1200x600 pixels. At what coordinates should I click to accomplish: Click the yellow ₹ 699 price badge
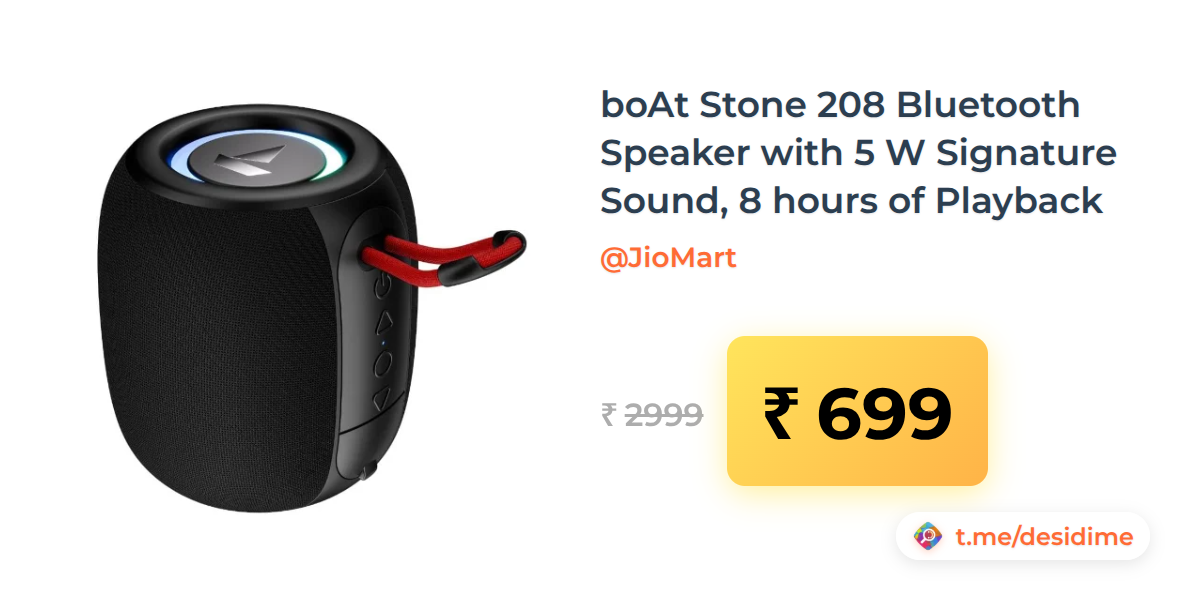coord(857,411)
